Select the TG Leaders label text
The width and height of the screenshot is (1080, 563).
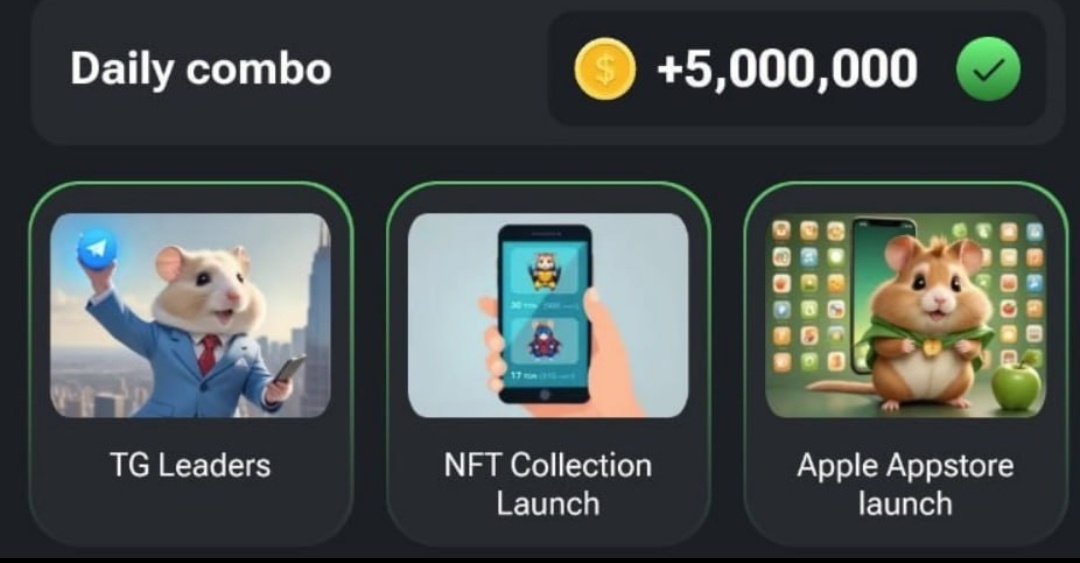(190, 465)
